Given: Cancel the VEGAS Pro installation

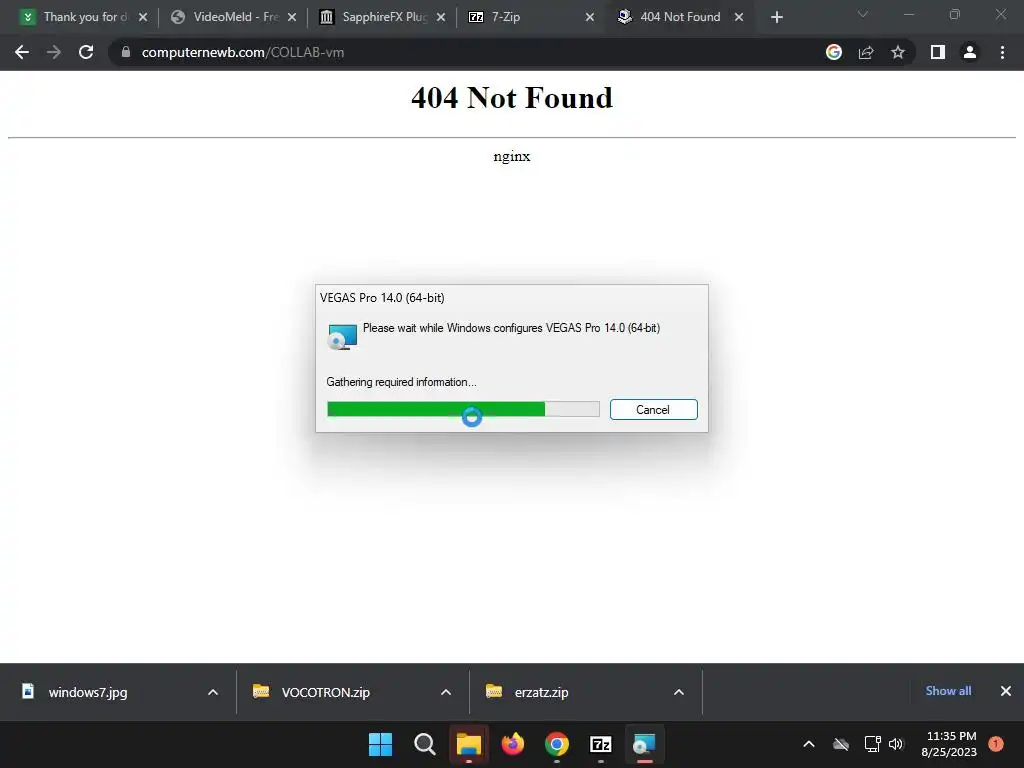Looking at the screenshot, I should 653,409.
